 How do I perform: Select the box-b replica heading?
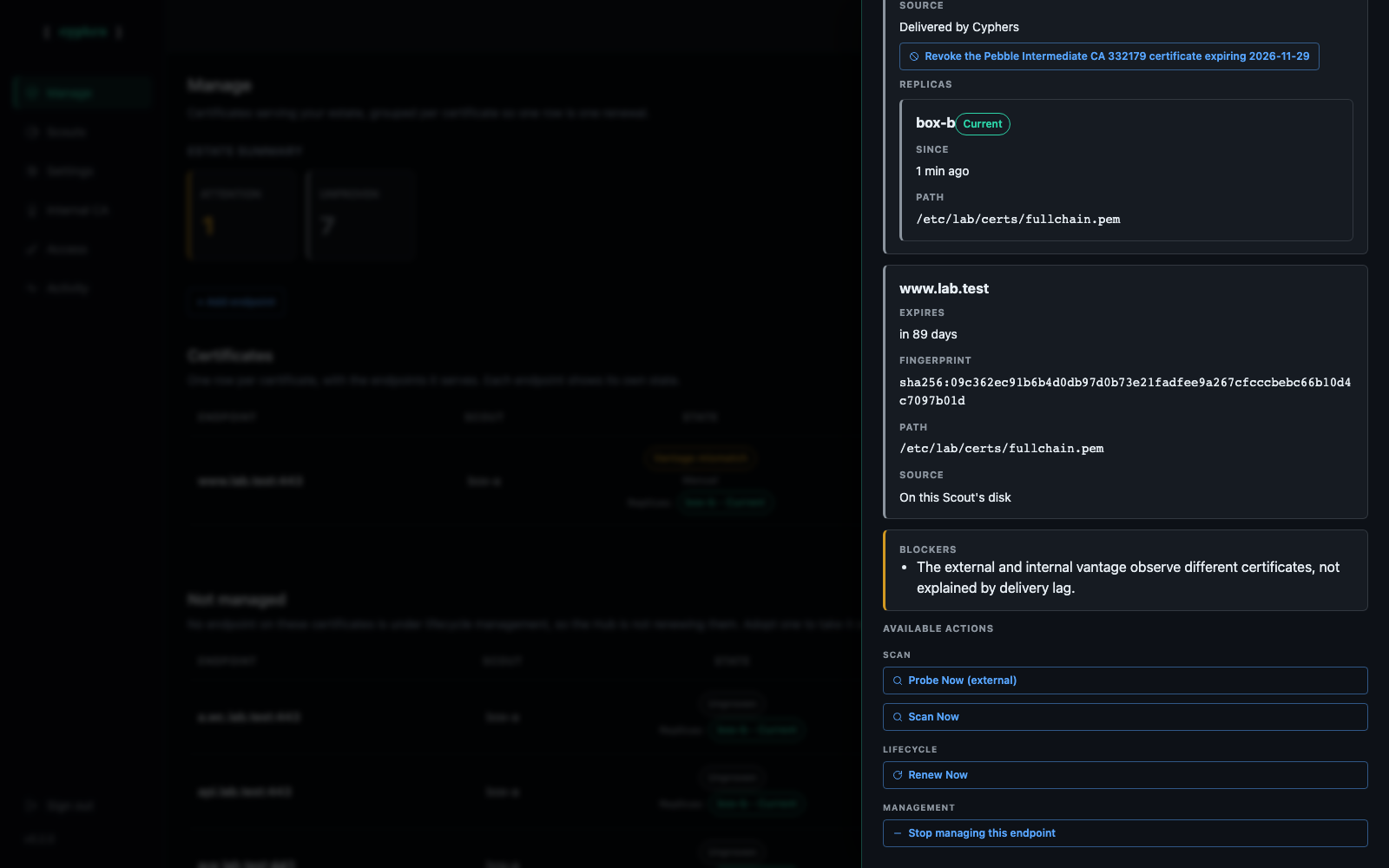[x=935, y=123]
